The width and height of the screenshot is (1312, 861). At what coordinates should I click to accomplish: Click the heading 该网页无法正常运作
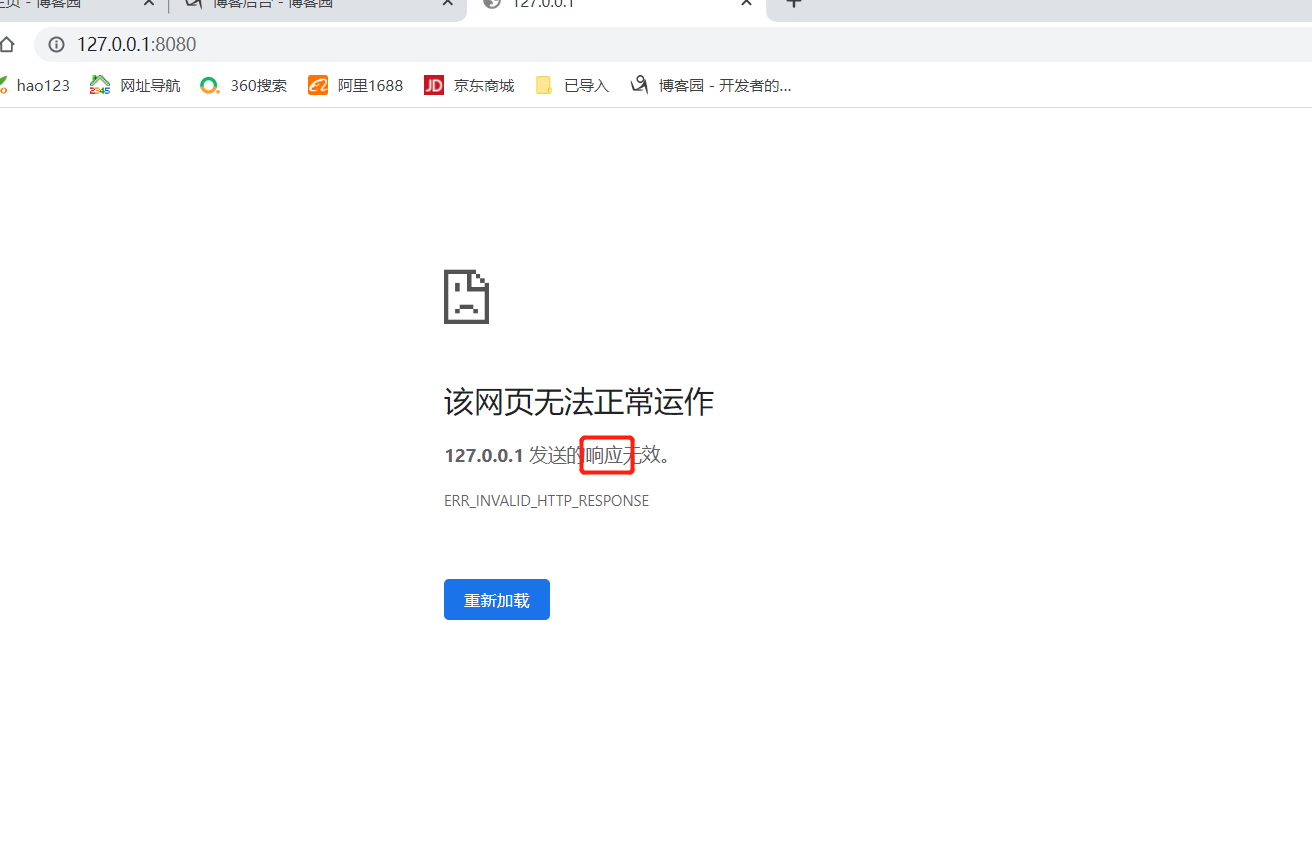[x=578, y=402]
